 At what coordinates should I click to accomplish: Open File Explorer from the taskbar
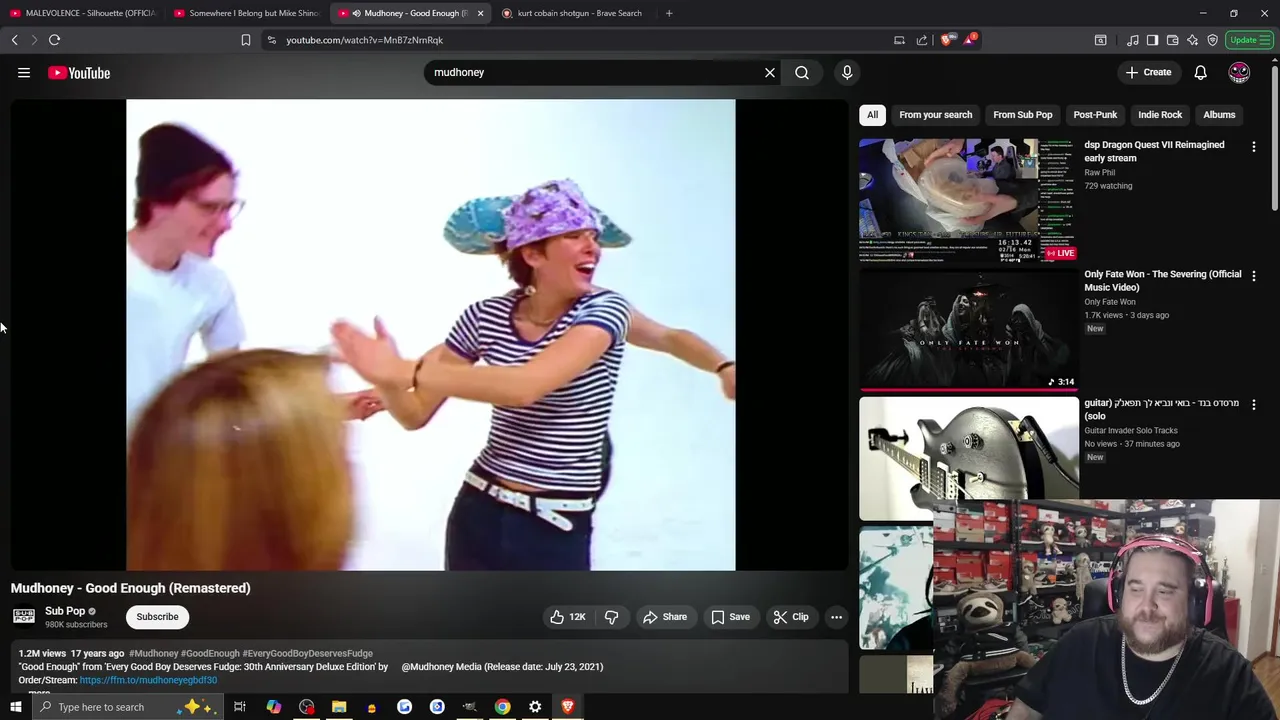click(x=339, y=707)
